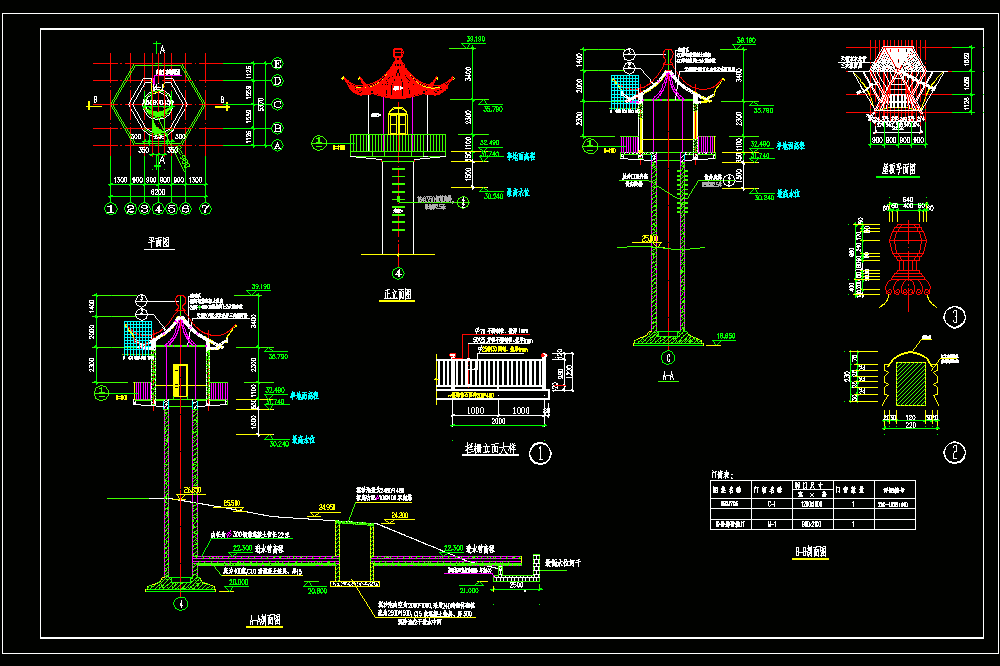Click detail marker 1 next to 栏栅立面大样

point(540,454)
